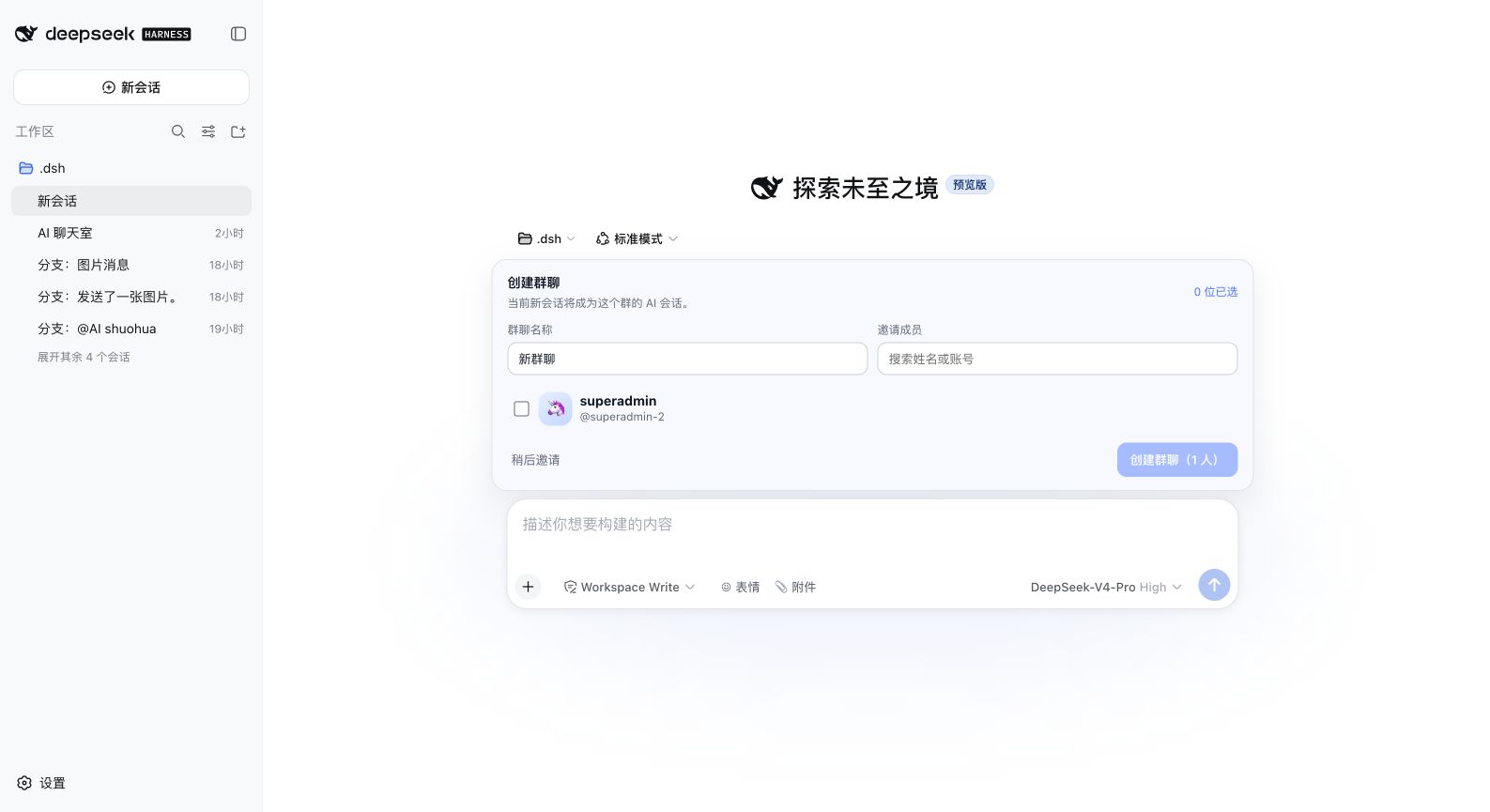Attach a file with 附件
The height and width of the screenshot is (812, 1490).
795,587
